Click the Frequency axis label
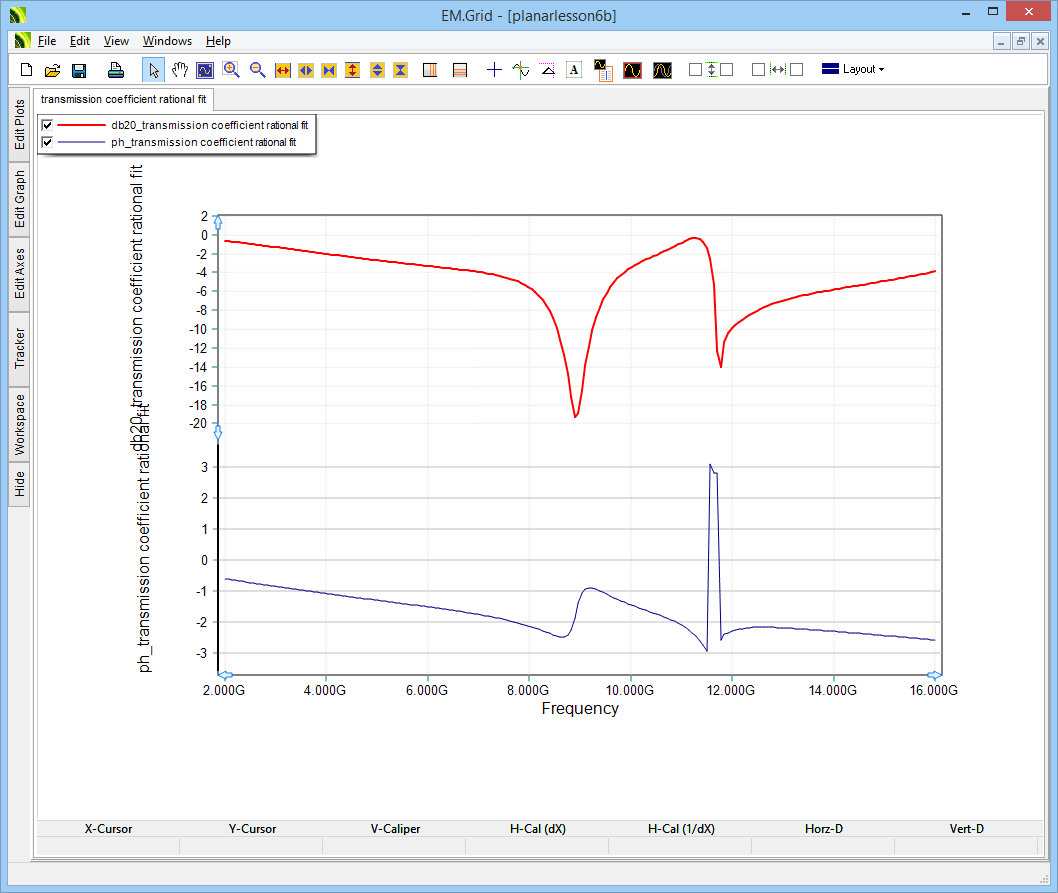 point(579,709)
